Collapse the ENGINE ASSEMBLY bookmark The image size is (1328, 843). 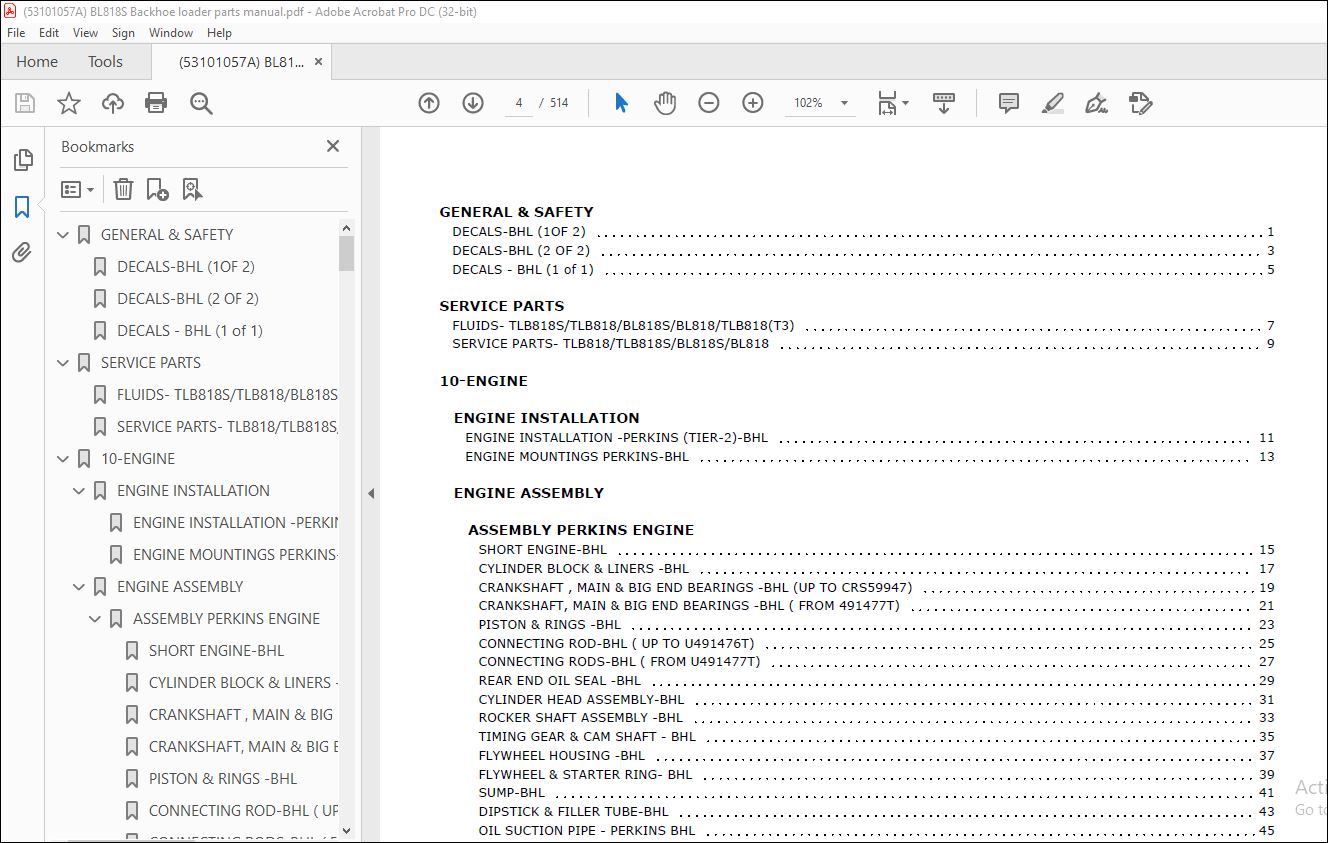point(80,587)
